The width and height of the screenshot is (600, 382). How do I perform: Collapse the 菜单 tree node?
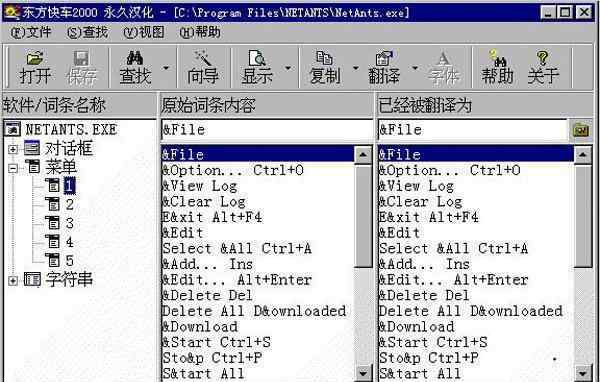click(x=13, y=168)
